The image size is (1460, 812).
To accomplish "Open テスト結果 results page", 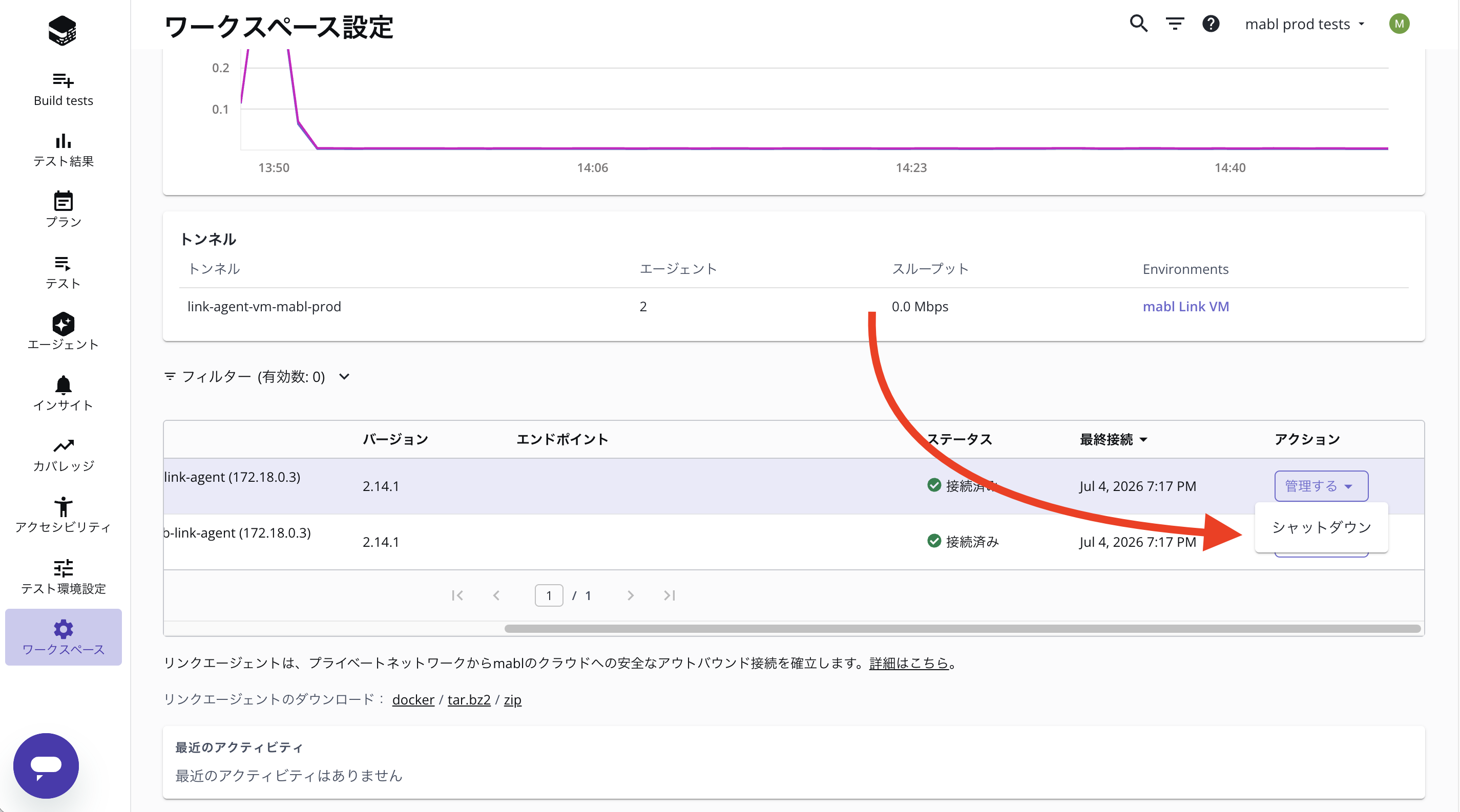I will (x=63, y=150).
